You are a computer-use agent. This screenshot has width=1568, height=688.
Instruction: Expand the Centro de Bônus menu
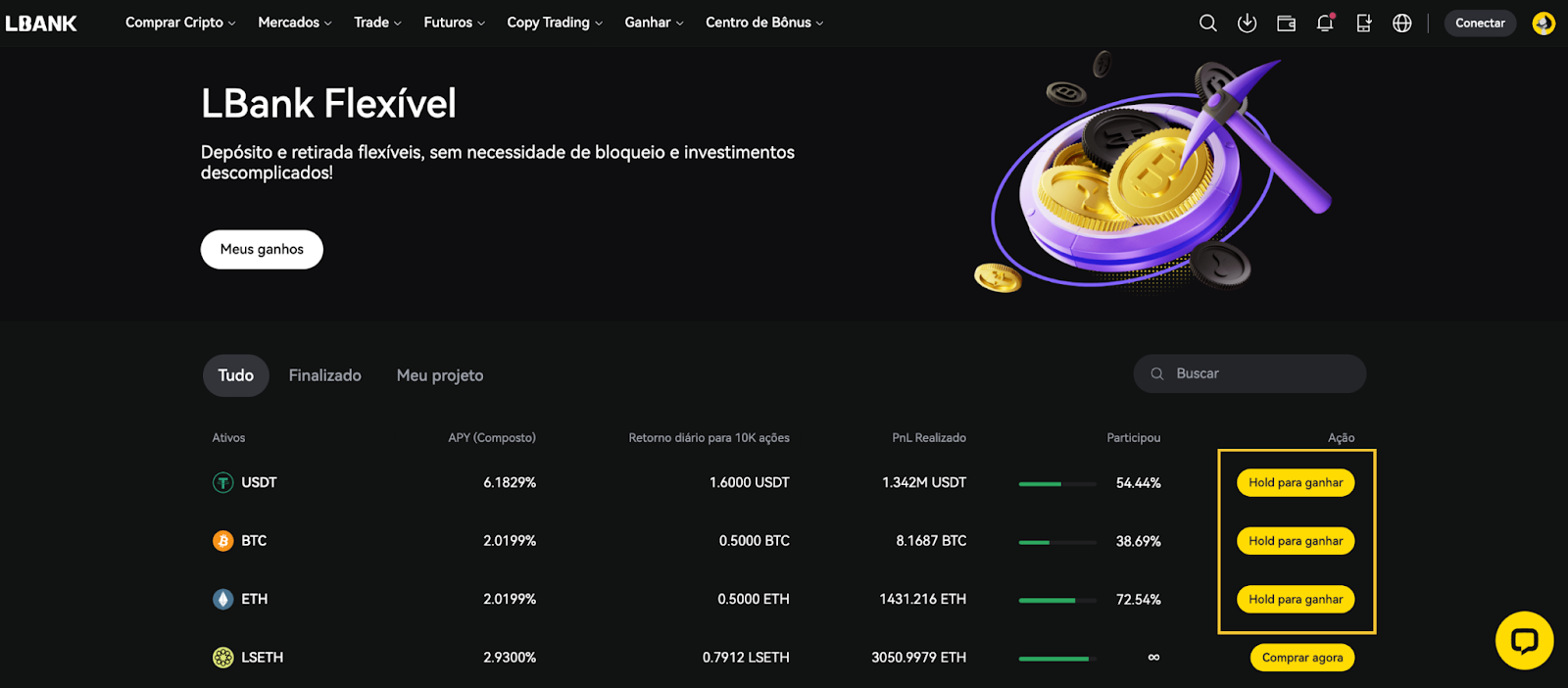click(764, 23)
